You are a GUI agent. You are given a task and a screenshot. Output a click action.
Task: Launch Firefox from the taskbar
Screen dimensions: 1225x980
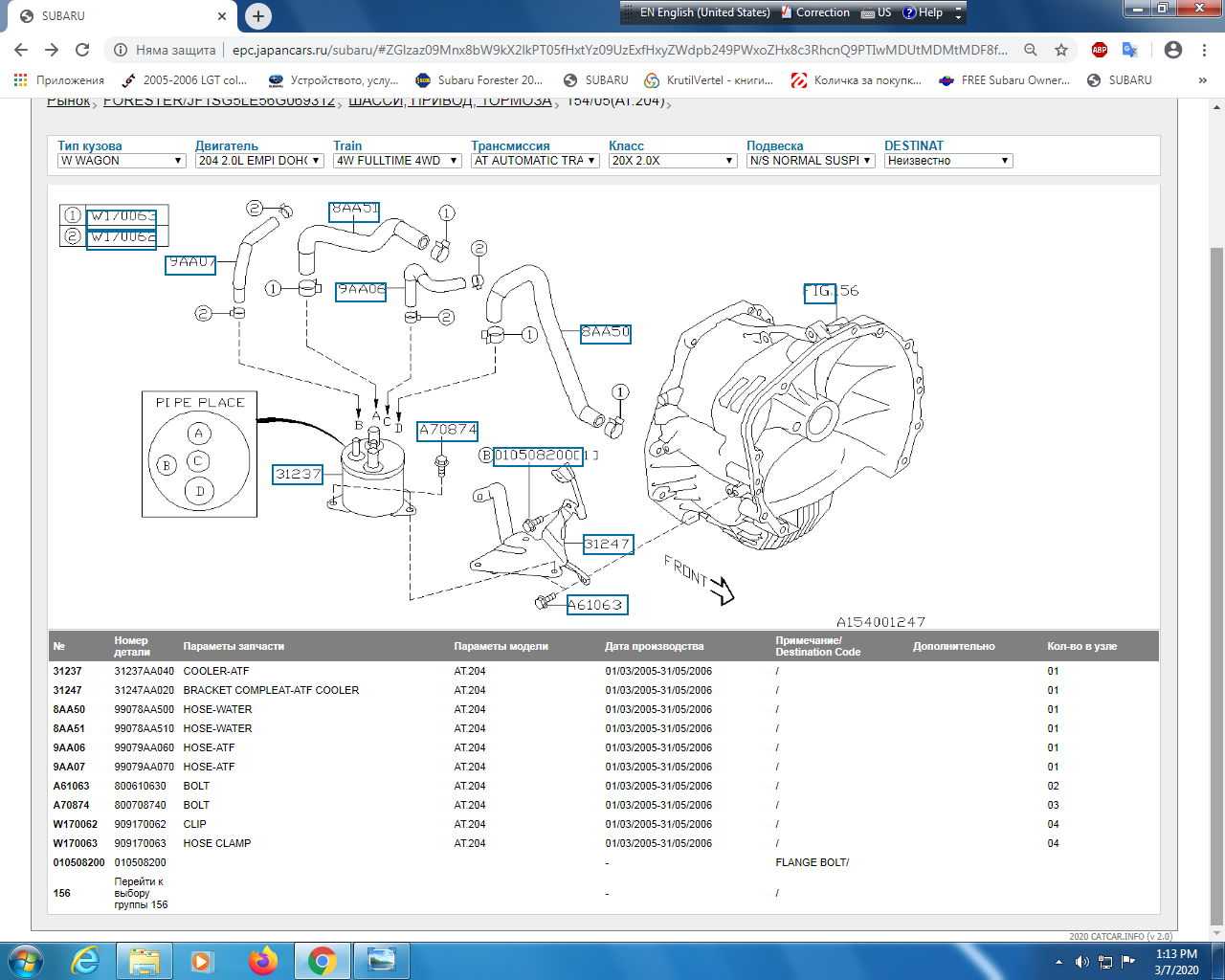point(263,961)
